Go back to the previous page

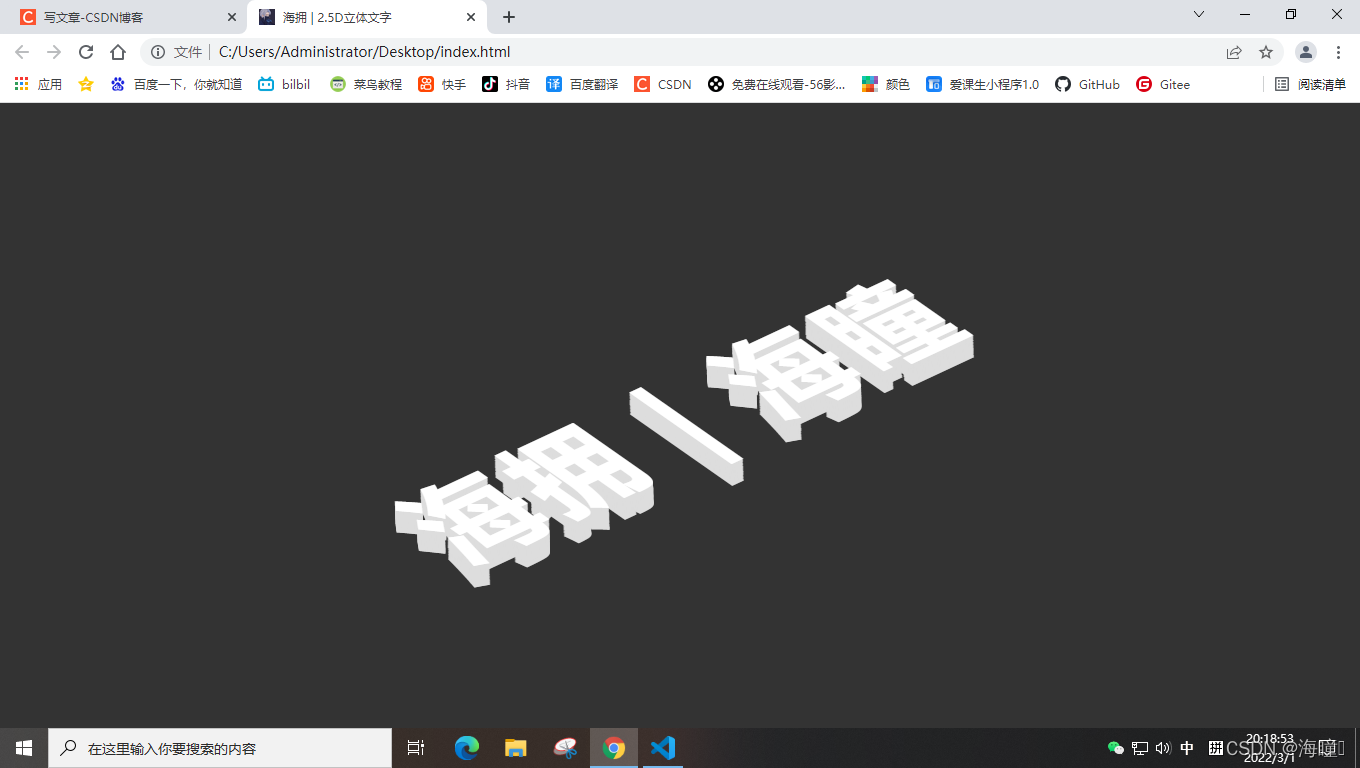[x=22, y=52]
